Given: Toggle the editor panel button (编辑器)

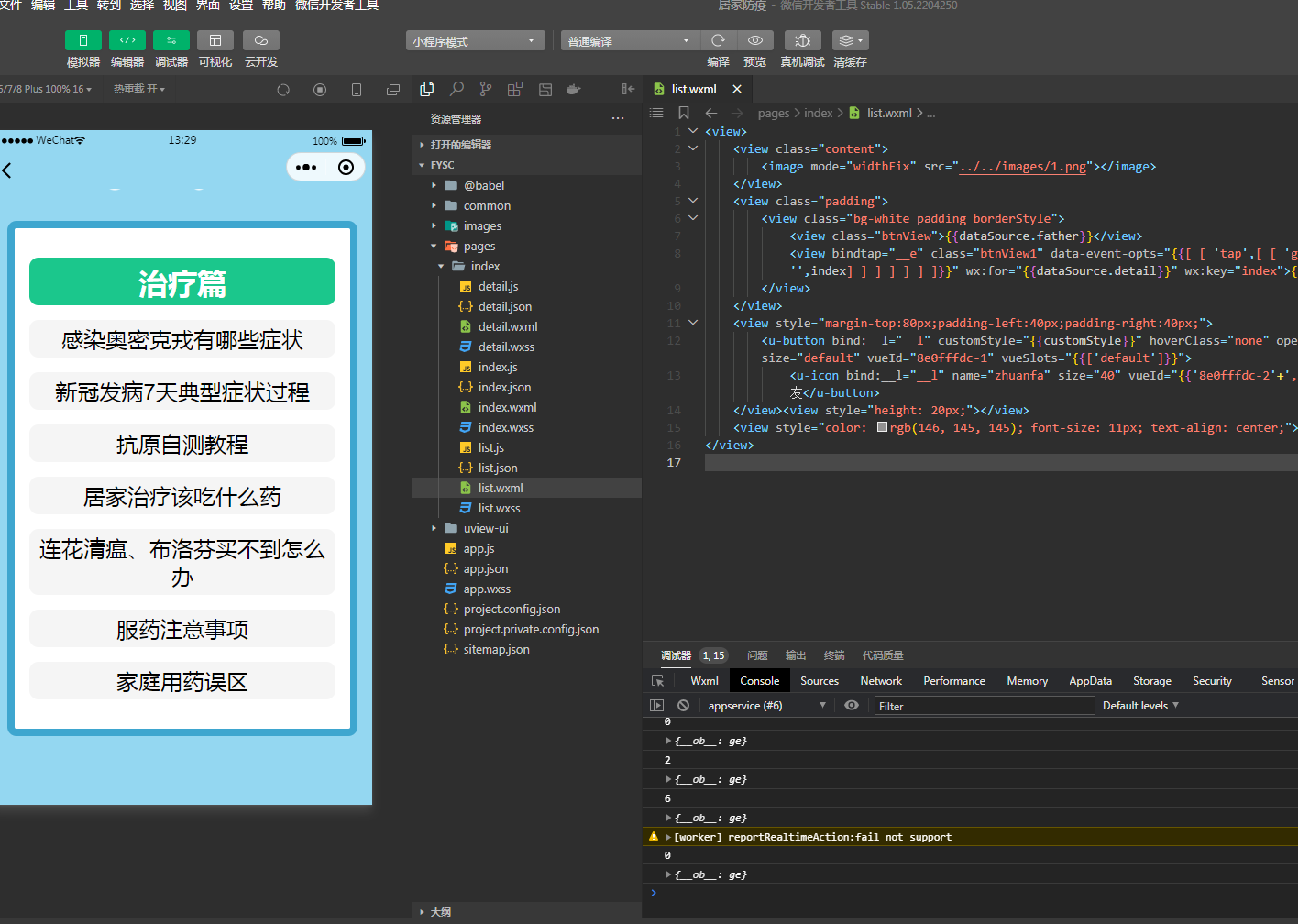Looking at the screenshot, I should click(x=127, y=40).
